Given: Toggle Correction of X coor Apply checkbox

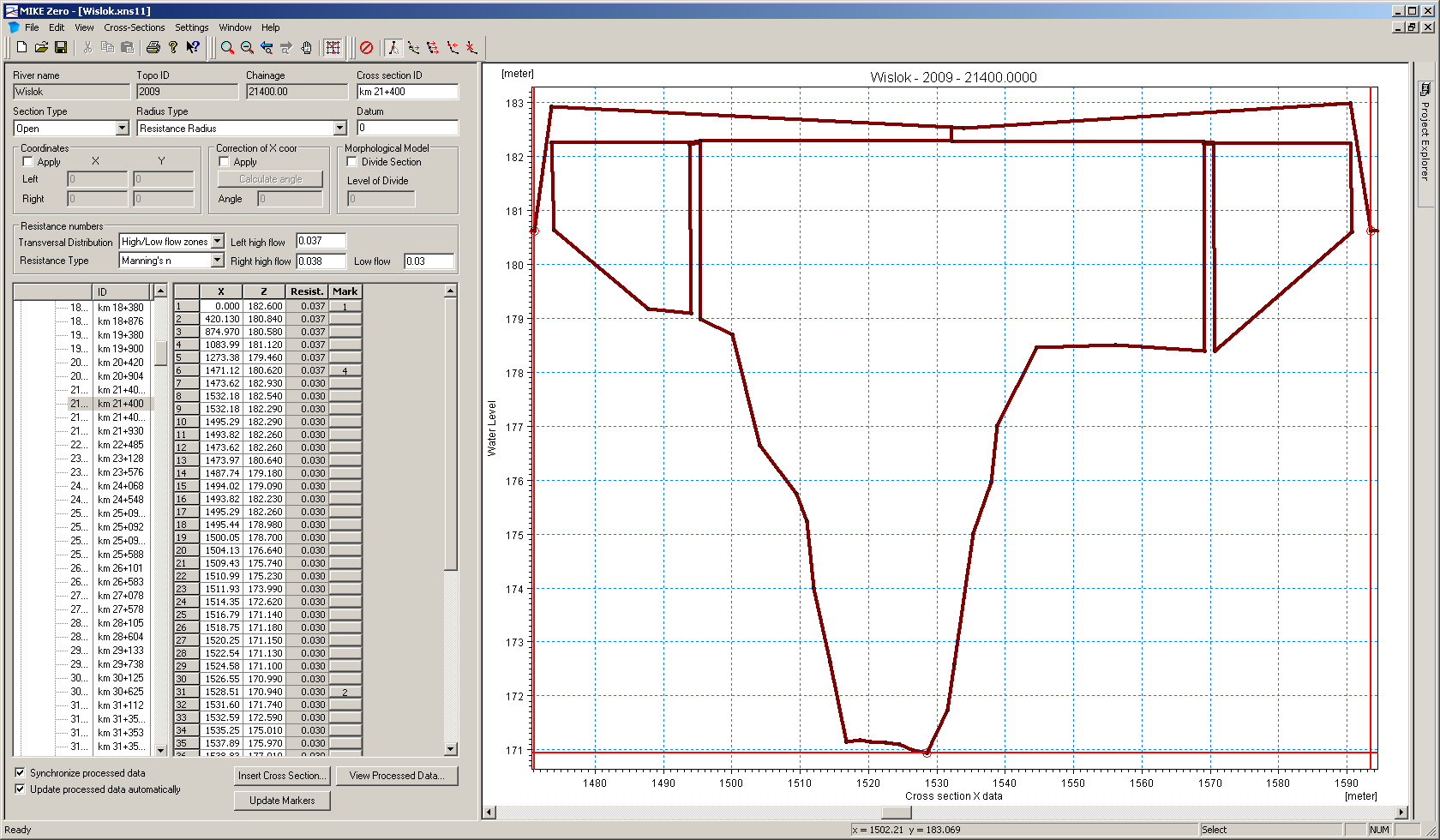Looking at the screenshot, I should click(x=224, y=162).
